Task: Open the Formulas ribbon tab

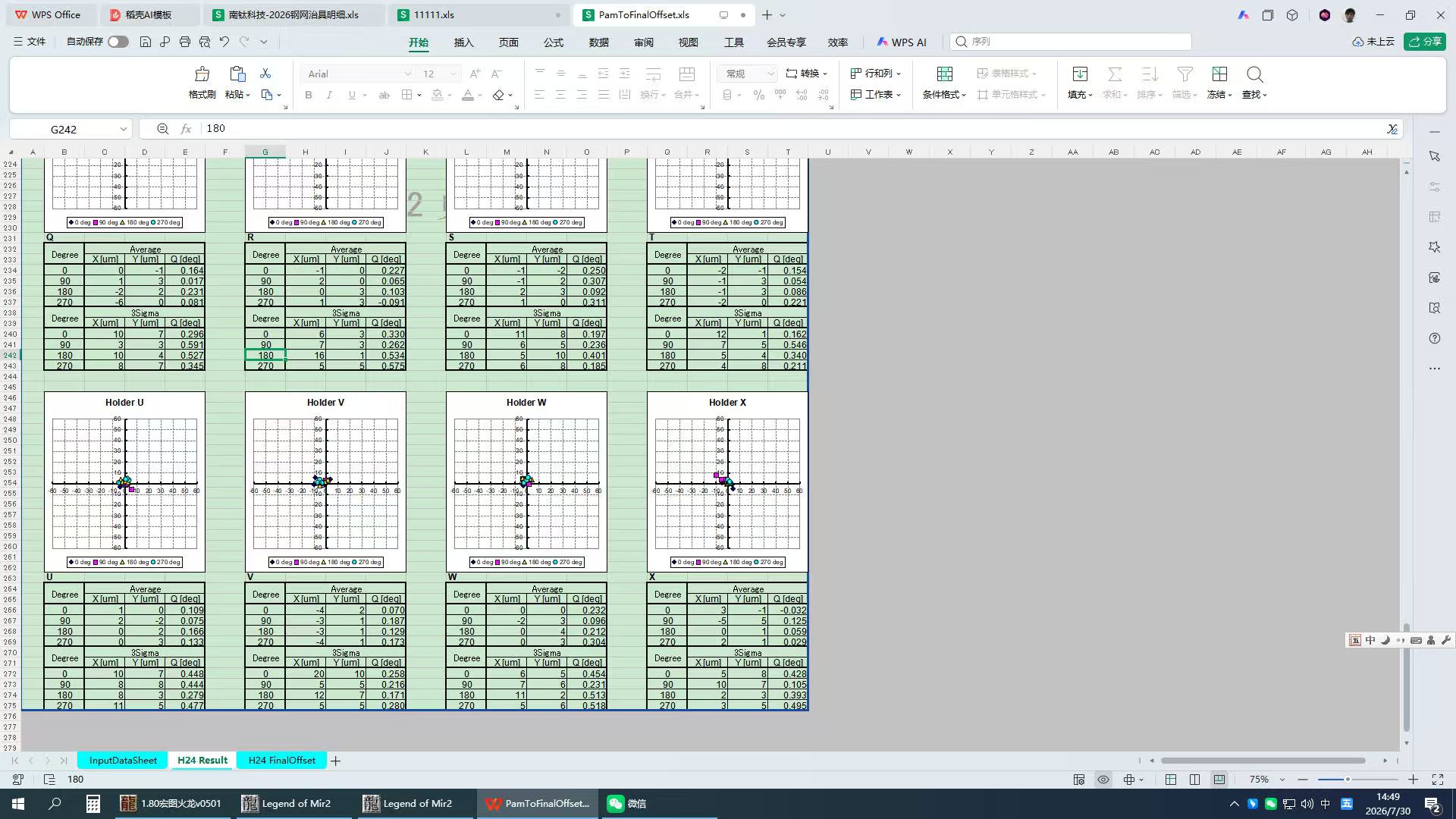Action: point(554,42)
